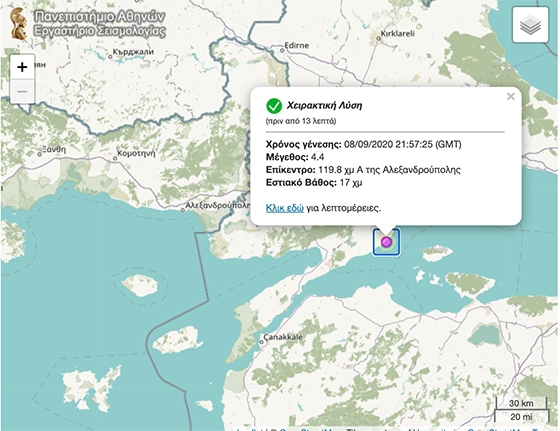Click the Εργαστήριο Σεισμολογίας title text
The height and width of the screenshot is (431, 560).
100,31
